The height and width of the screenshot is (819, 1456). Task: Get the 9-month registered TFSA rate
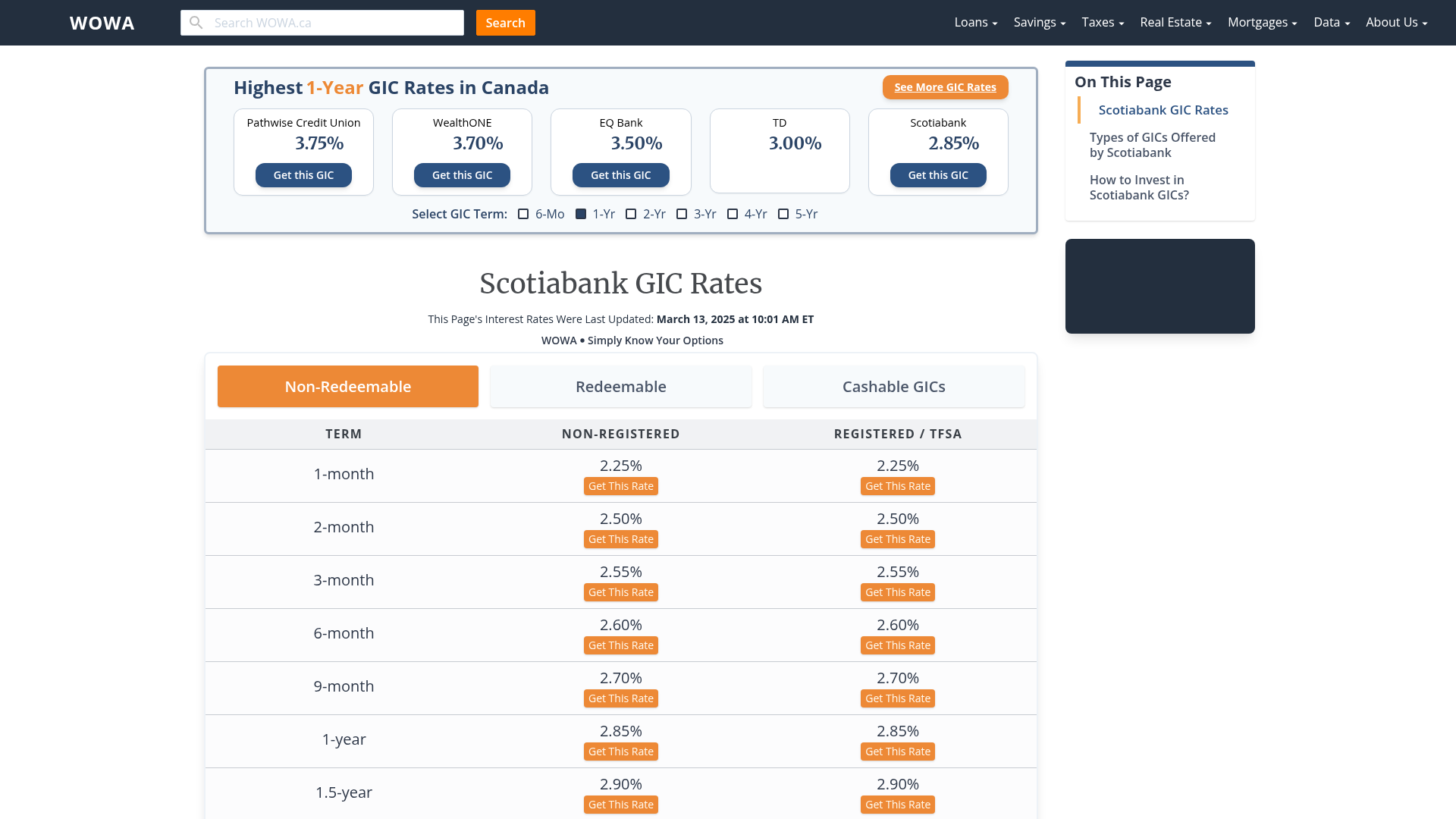pyautogui.click(x=898, y=698)
